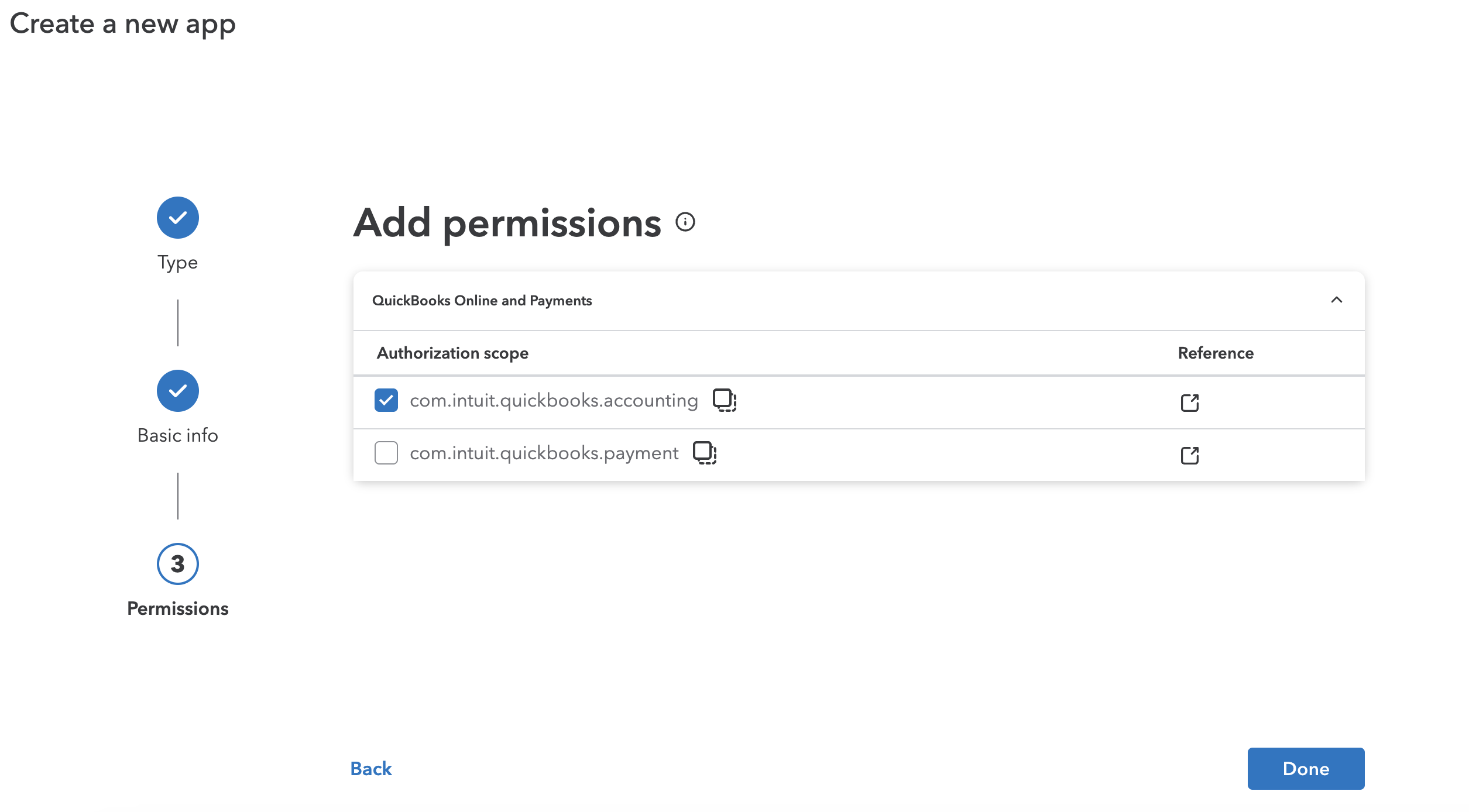Enable the com.intuit.quickbooks.payment checkbox
This screenshot has width=1469, height=812.
pyautogui.click(x=386, y=453)
